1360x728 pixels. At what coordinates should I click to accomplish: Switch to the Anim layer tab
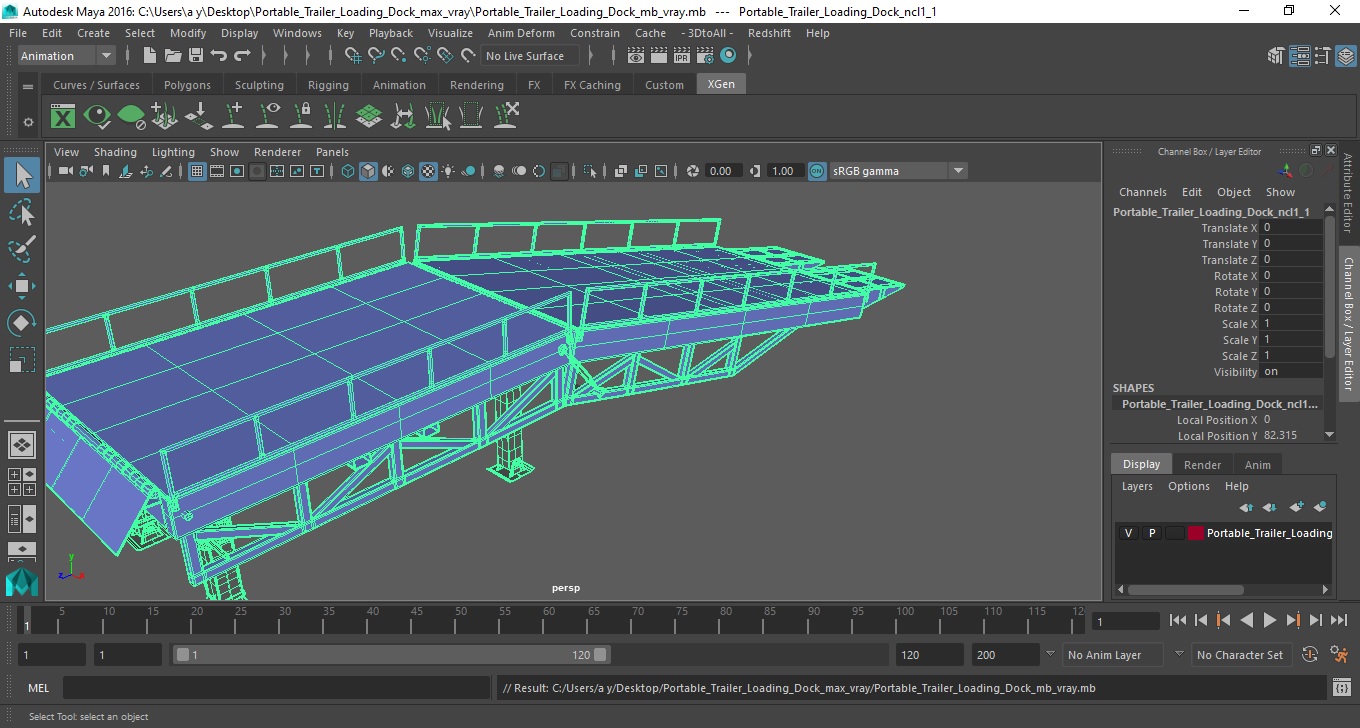[x=1257, y=465]
